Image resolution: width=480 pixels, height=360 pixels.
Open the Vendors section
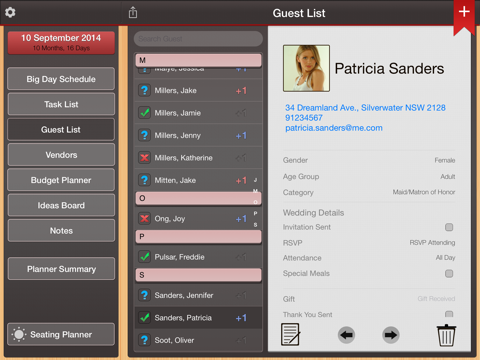point(61,155)
